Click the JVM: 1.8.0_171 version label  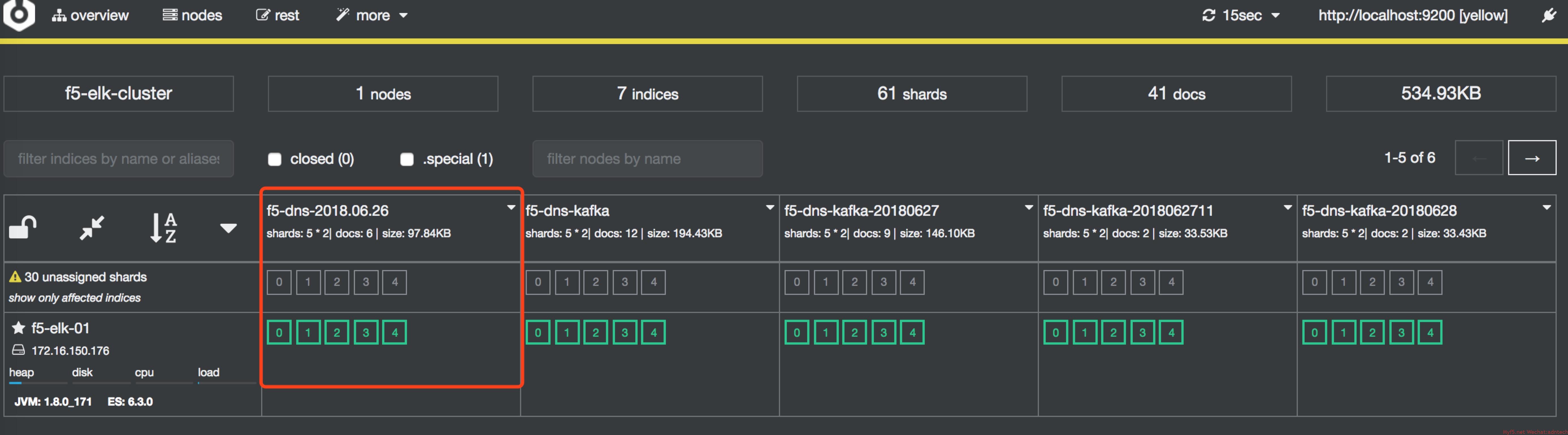click(53, 402)
